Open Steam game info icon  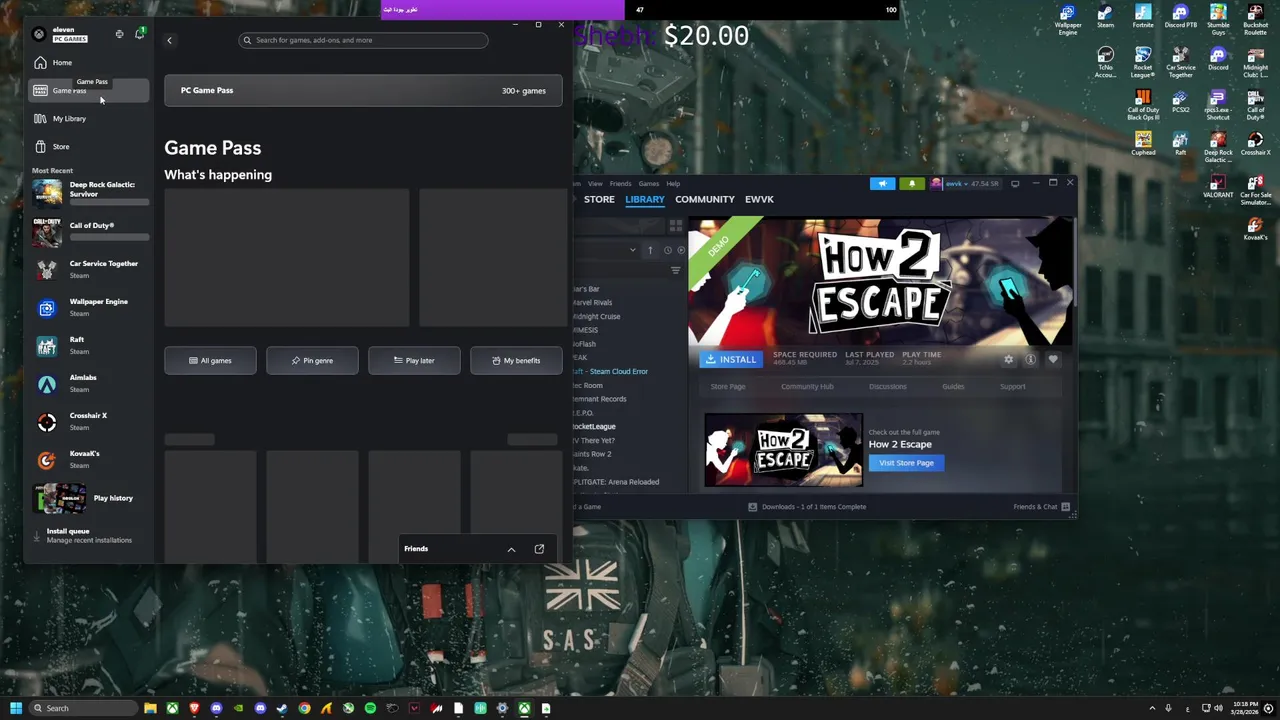pyautogui.click(x=1030, y=359)
